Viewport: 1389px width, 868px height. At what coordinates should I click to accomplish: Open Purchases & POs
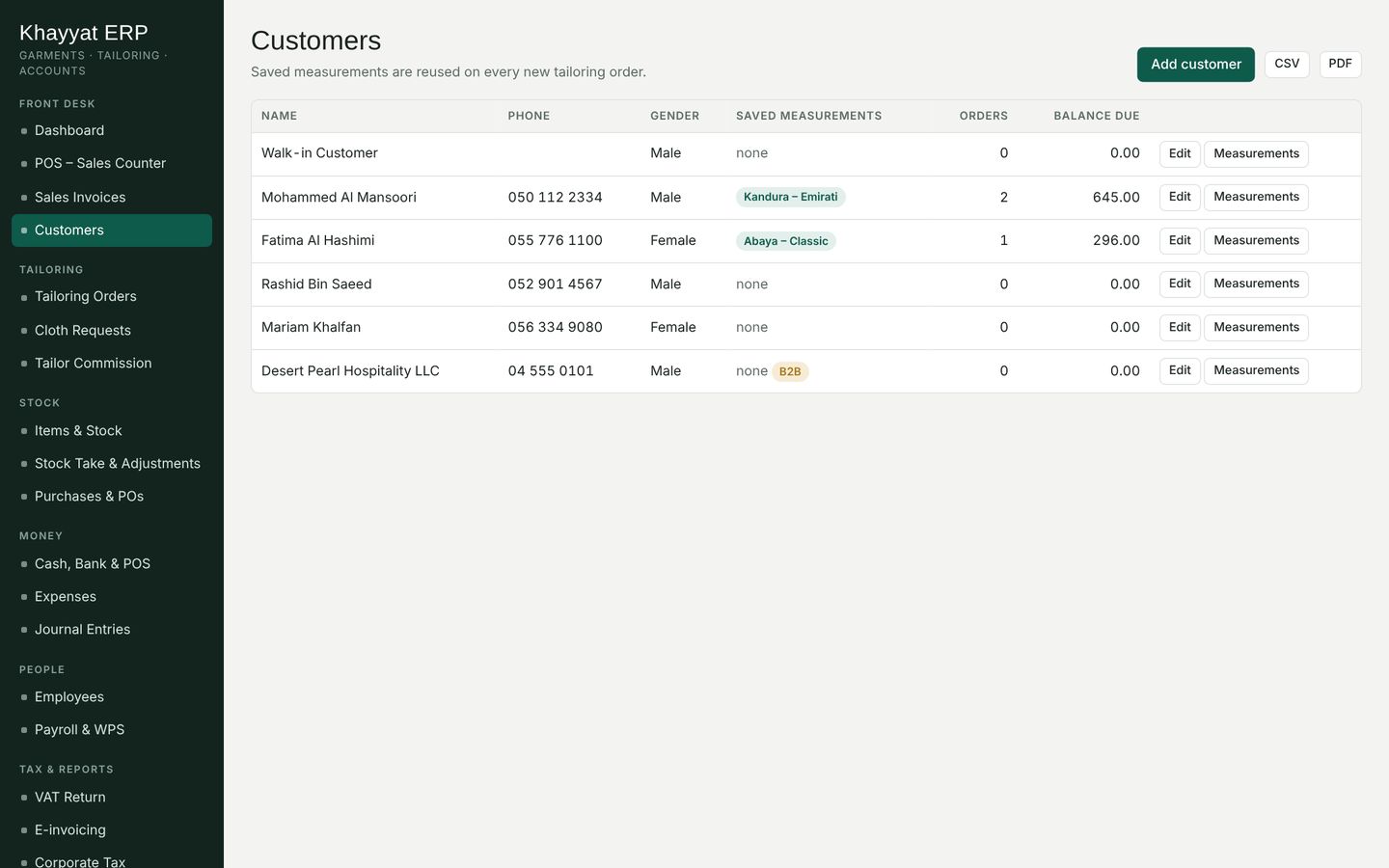point(112,496)
